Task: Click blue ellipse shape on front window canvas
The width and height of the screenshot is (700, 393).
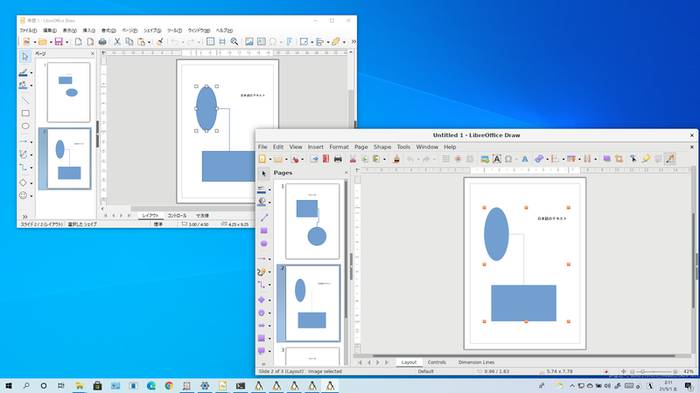Action: coord(496,234)
